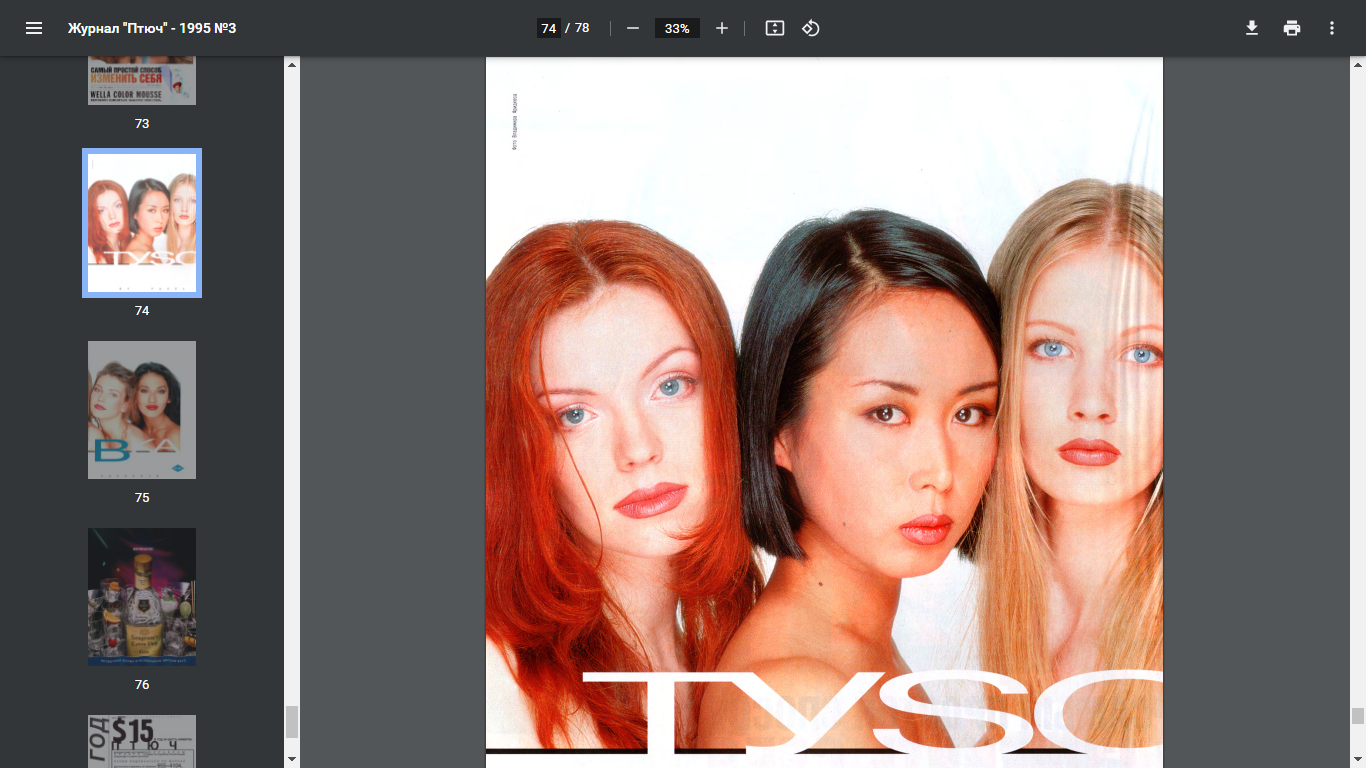This screenshot has height=768, width=1366.
Task: Print the document
Action: pos(1292,28)
